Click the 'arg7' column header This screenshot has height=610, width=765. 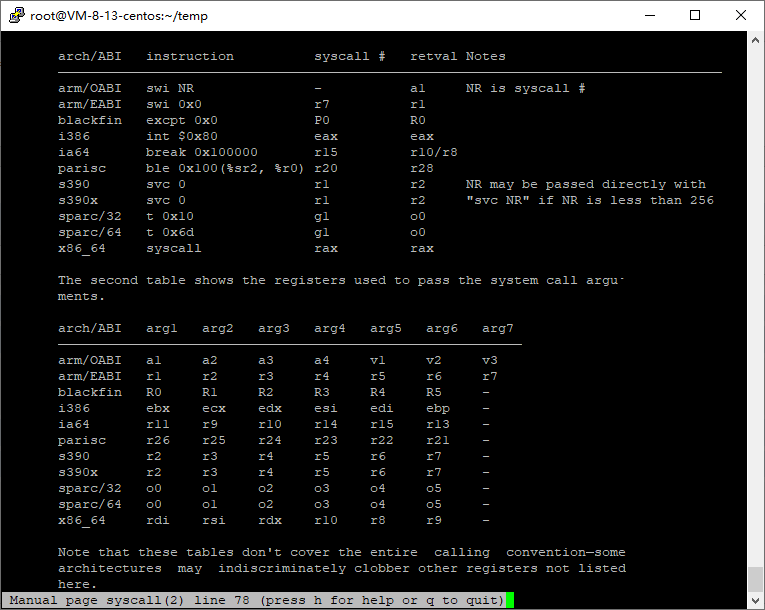pos(498,328)
